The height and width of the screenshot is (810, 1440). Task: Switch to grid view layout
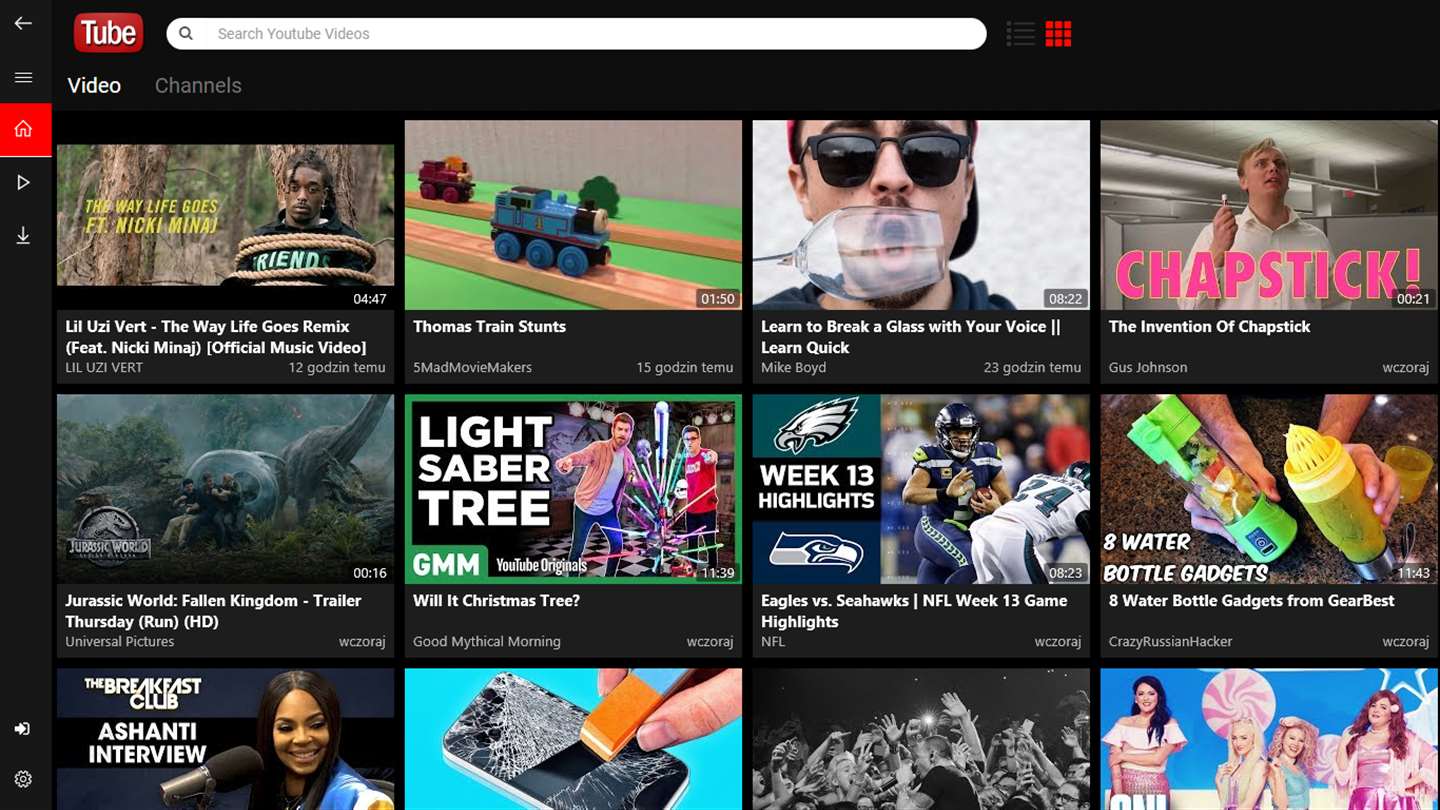coord(1058,33)
